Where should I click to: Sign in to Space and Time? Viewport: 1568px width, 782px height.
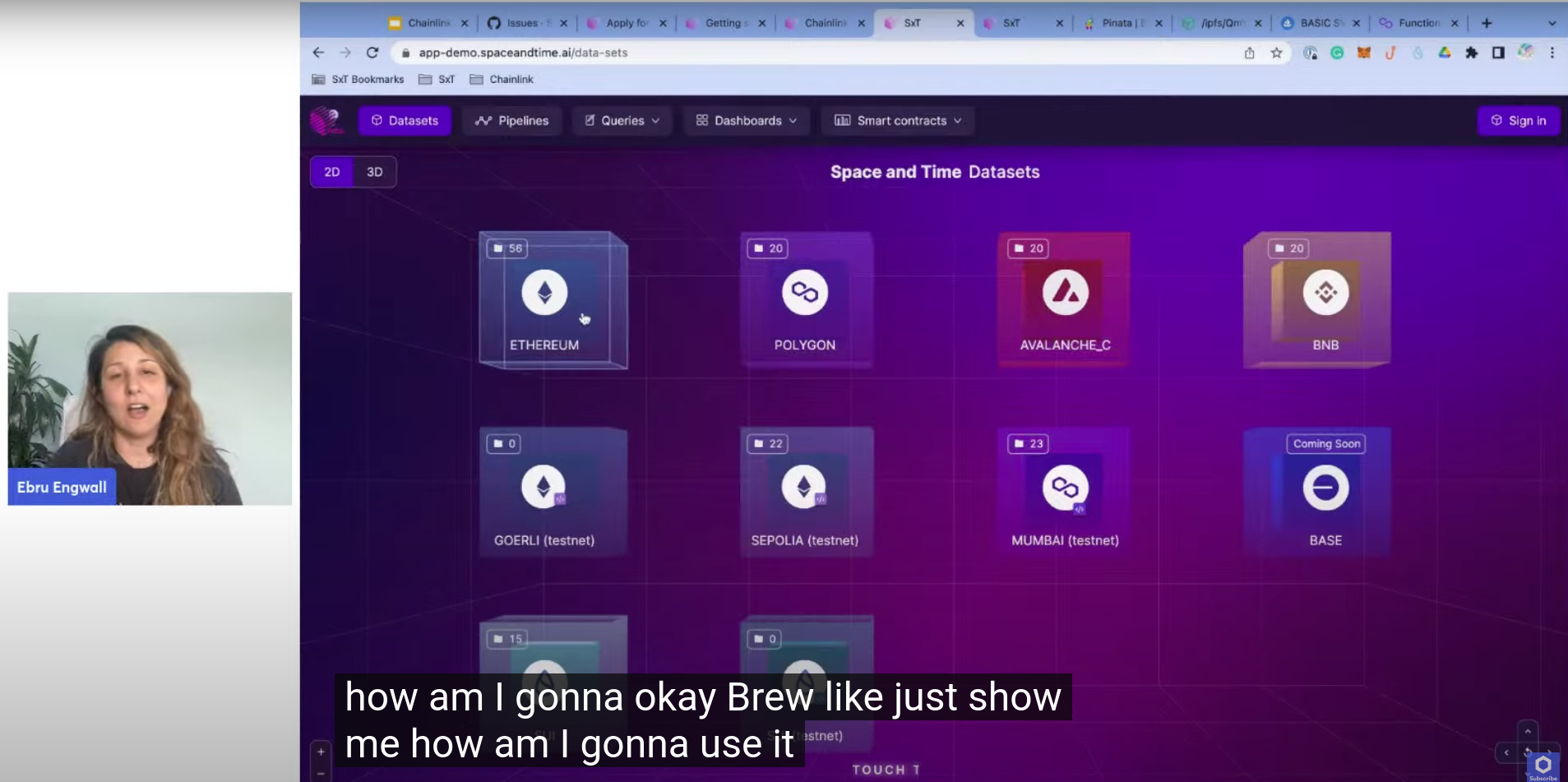1519,121
